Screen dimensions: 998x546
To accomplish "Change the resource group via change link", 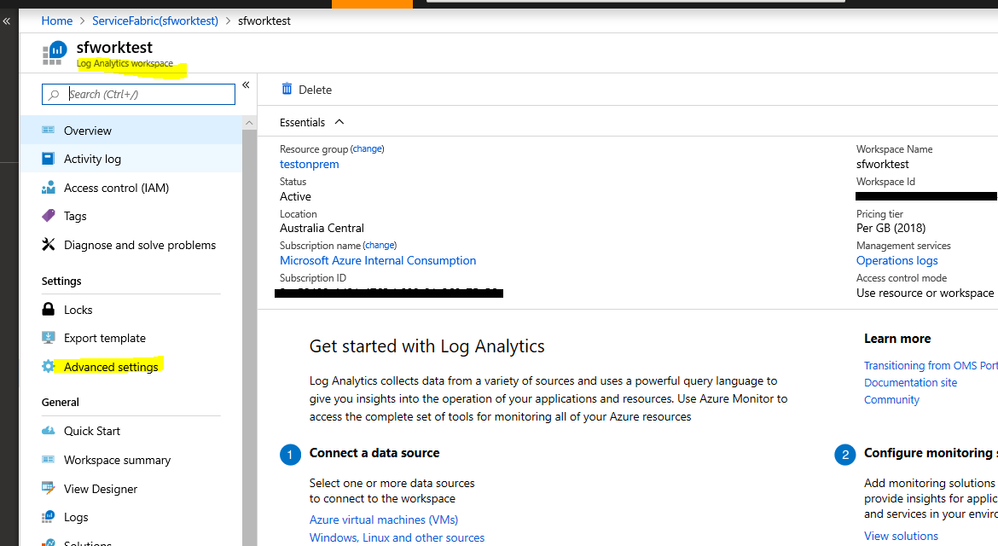I will point(367,149).
